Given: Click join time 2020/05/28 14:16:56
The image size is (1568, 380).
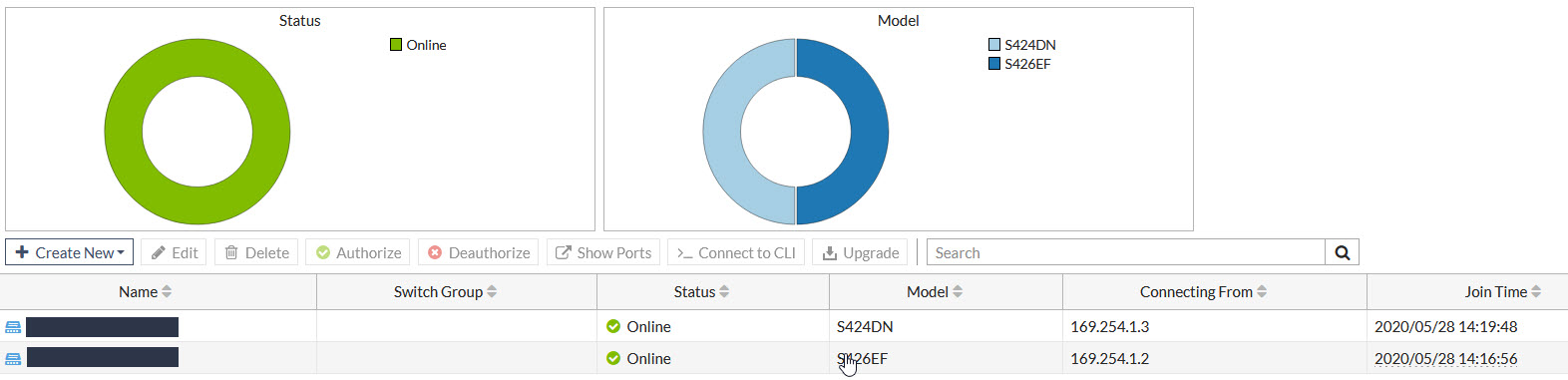Looking at the screenshot, I should click(x=1445, y=358).
